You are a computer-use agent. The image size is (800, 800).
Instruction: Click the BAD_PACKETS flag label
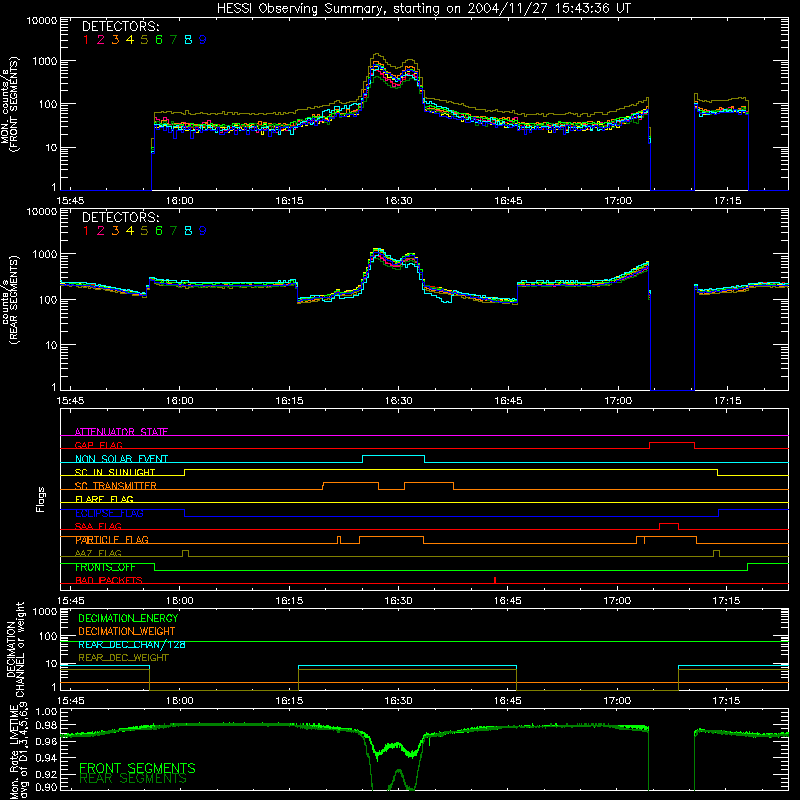point(109,581)
